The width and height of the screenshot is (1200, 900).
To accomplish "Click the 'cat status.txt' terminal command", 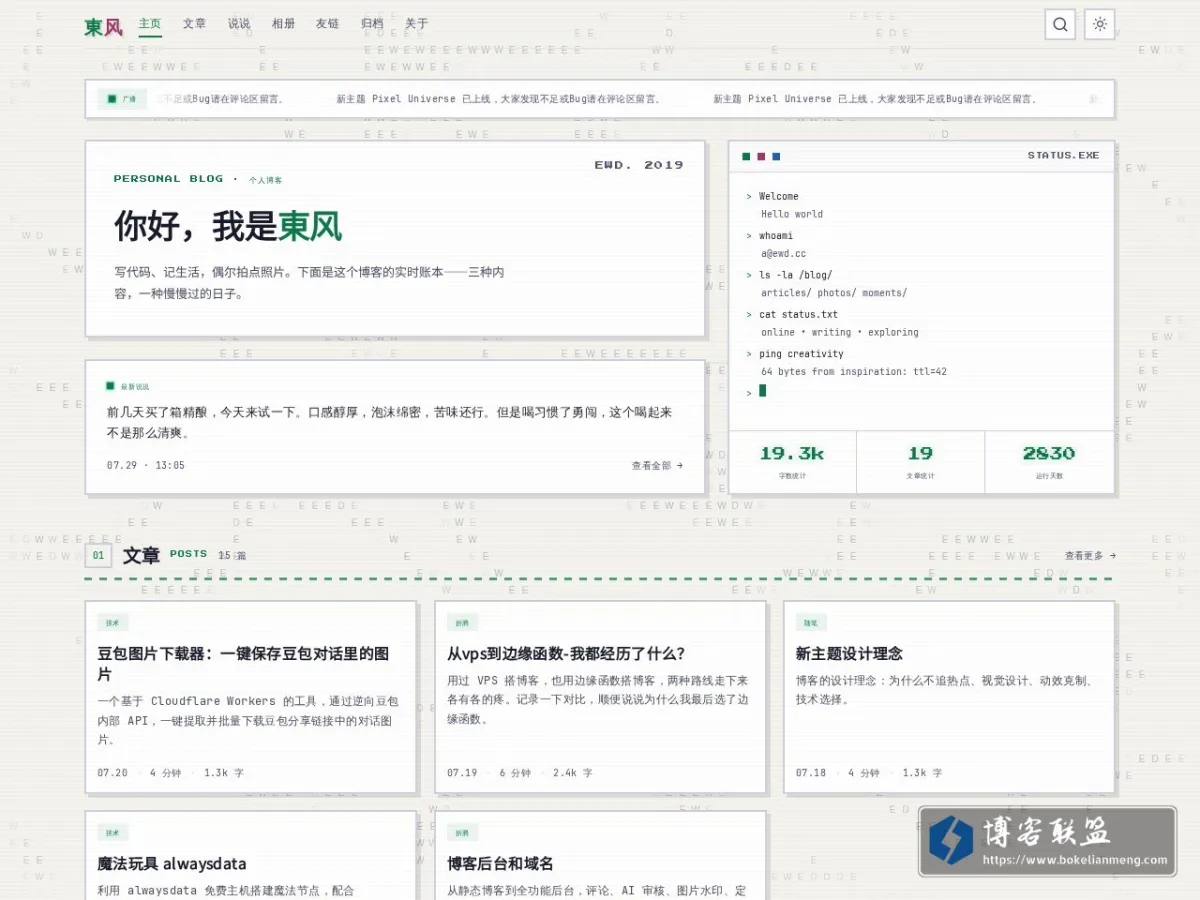I will coord(798,314).
